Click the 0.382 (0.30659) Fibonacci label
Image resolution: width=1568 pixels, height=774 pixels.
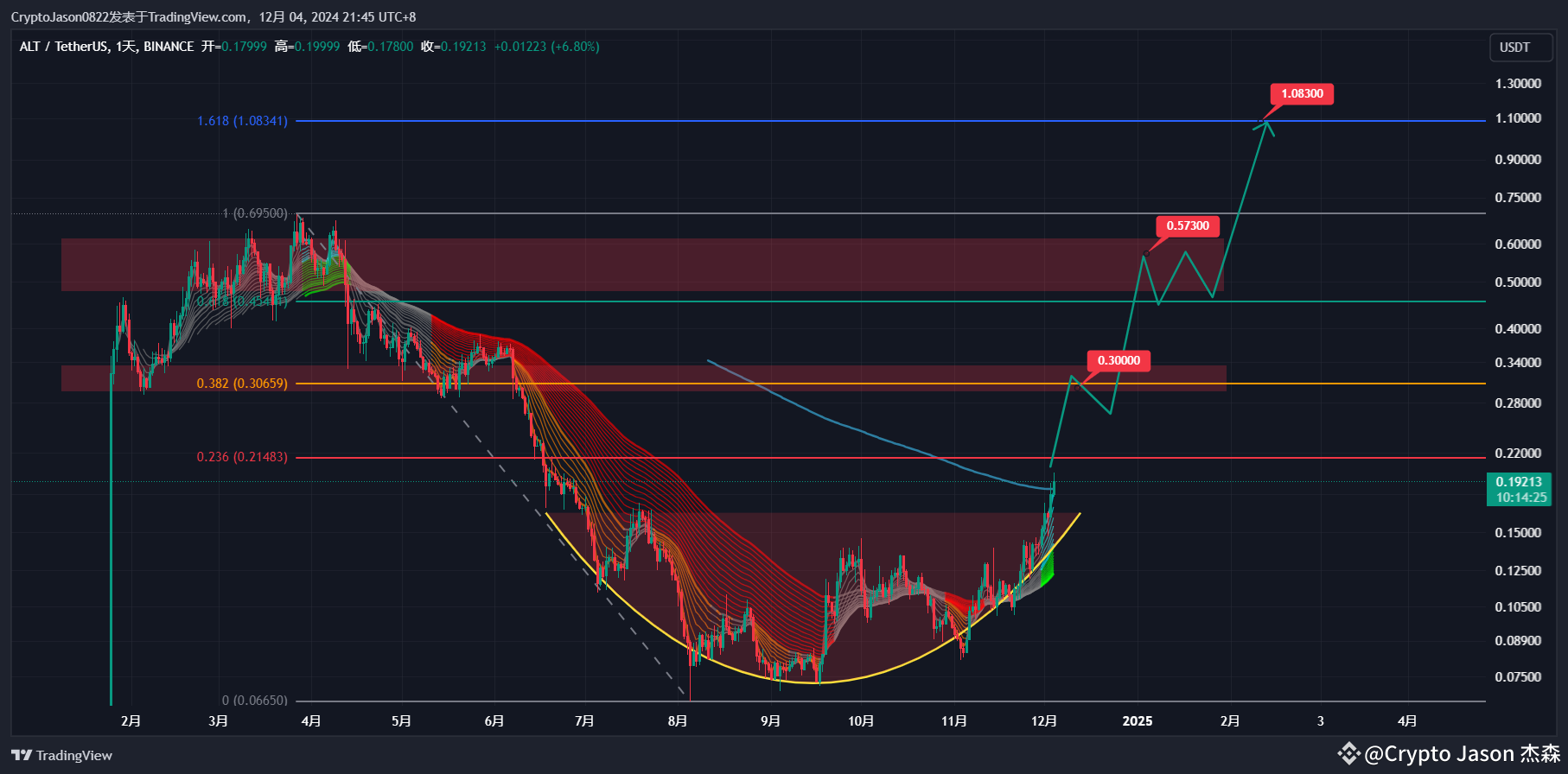pos(242,384)
